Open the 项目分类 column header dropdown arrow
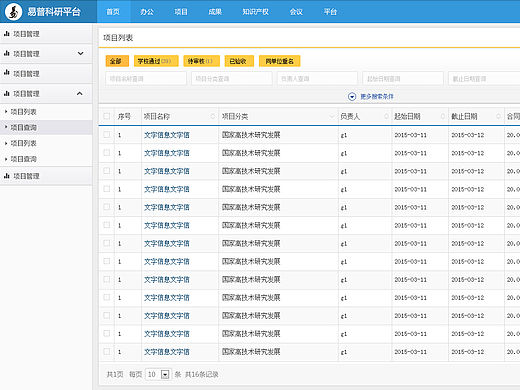This screenshot has width=520, height=390. pyautogui.click(x=332, y=116)
